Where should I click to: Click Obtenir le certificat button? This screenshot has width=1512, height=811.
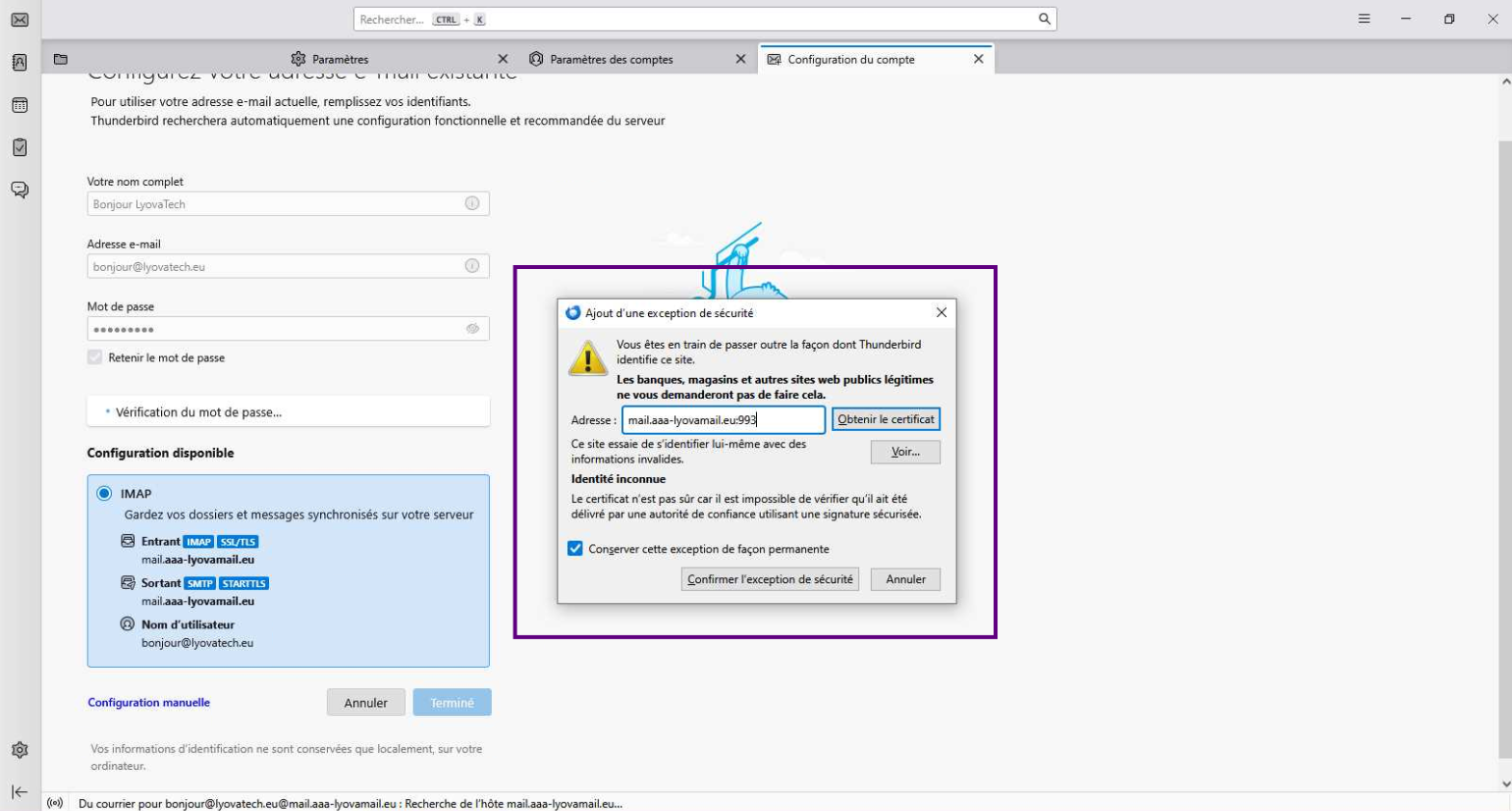pyautogui.click(x=886, y=419)
